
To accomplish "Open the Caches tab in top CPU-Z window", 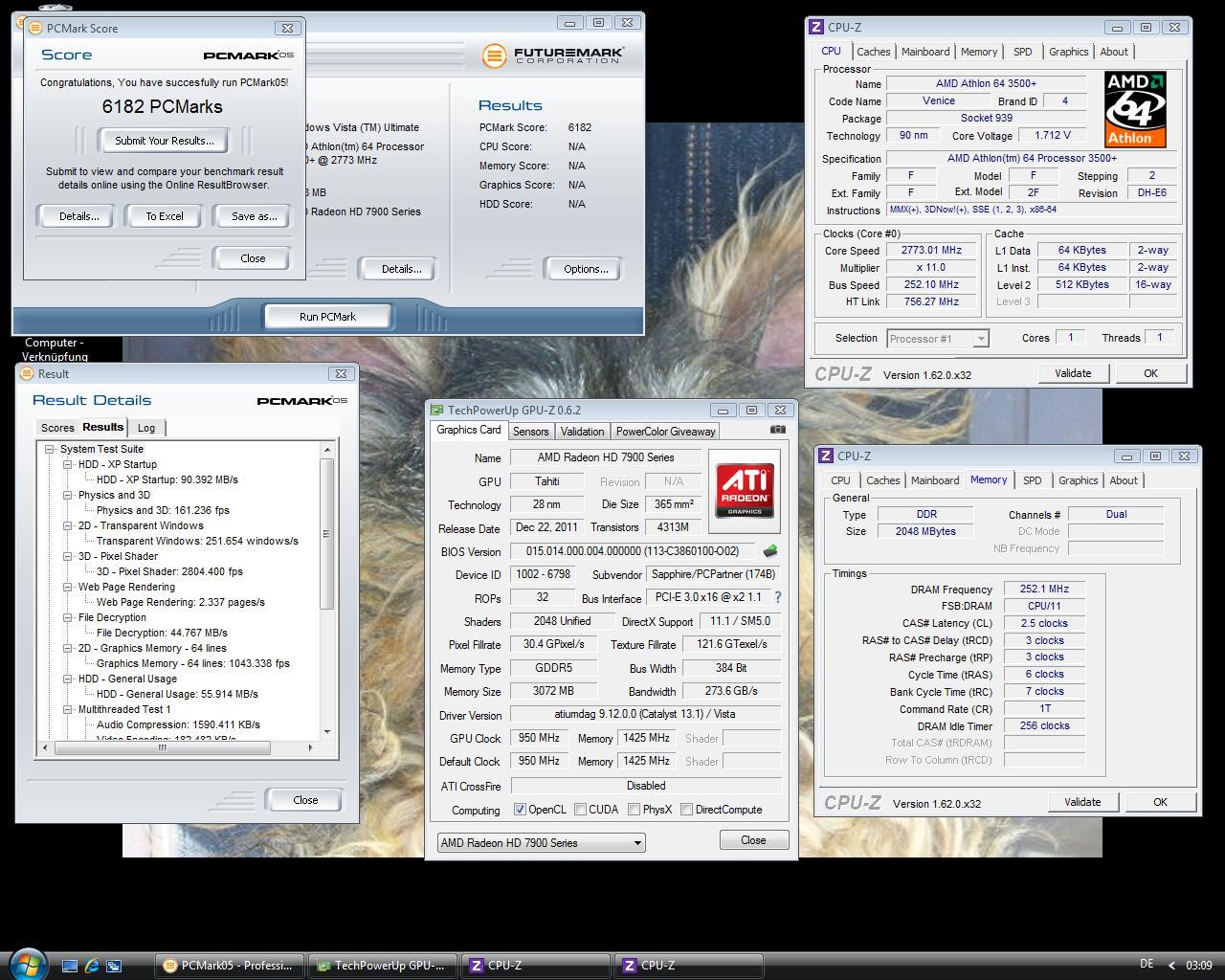I will pyautogui.click(x=873, y=52).
